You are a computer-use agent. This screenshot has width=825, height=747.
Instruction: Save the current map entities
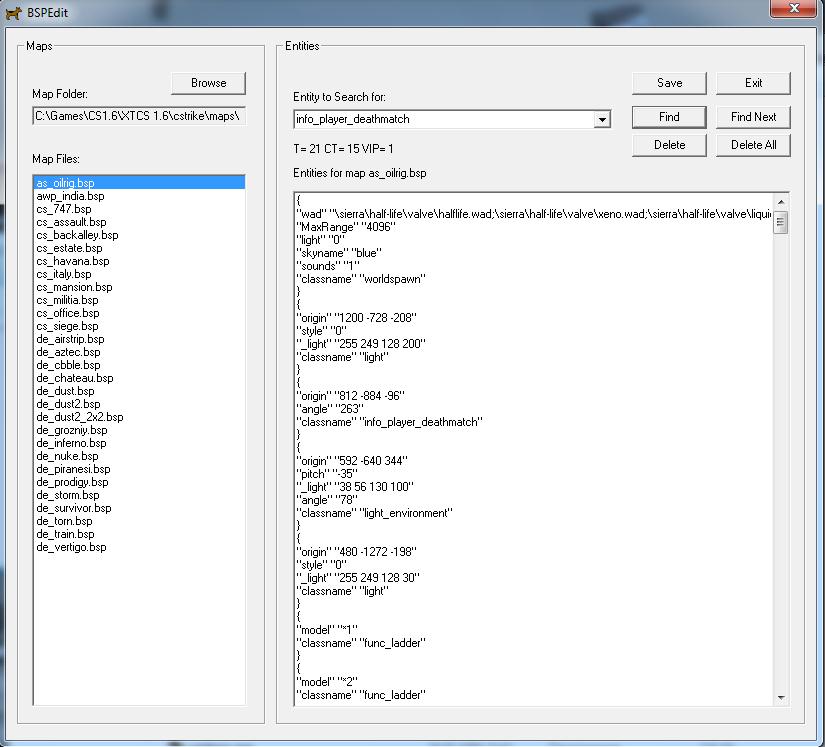[x=669, y=83]
